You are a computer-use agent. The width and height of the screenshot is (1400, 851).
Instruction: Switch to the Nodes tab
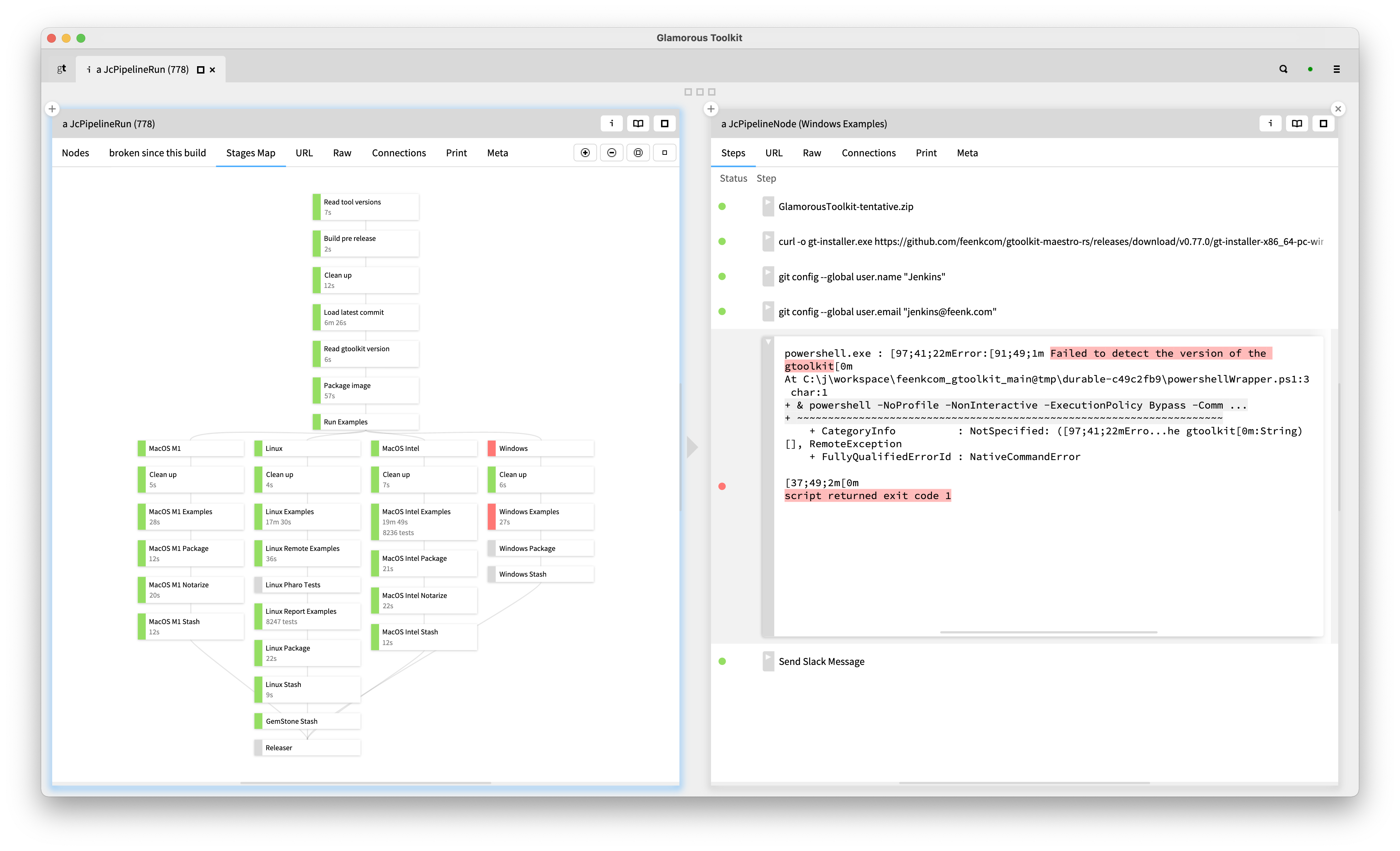[x=76, y=153]
